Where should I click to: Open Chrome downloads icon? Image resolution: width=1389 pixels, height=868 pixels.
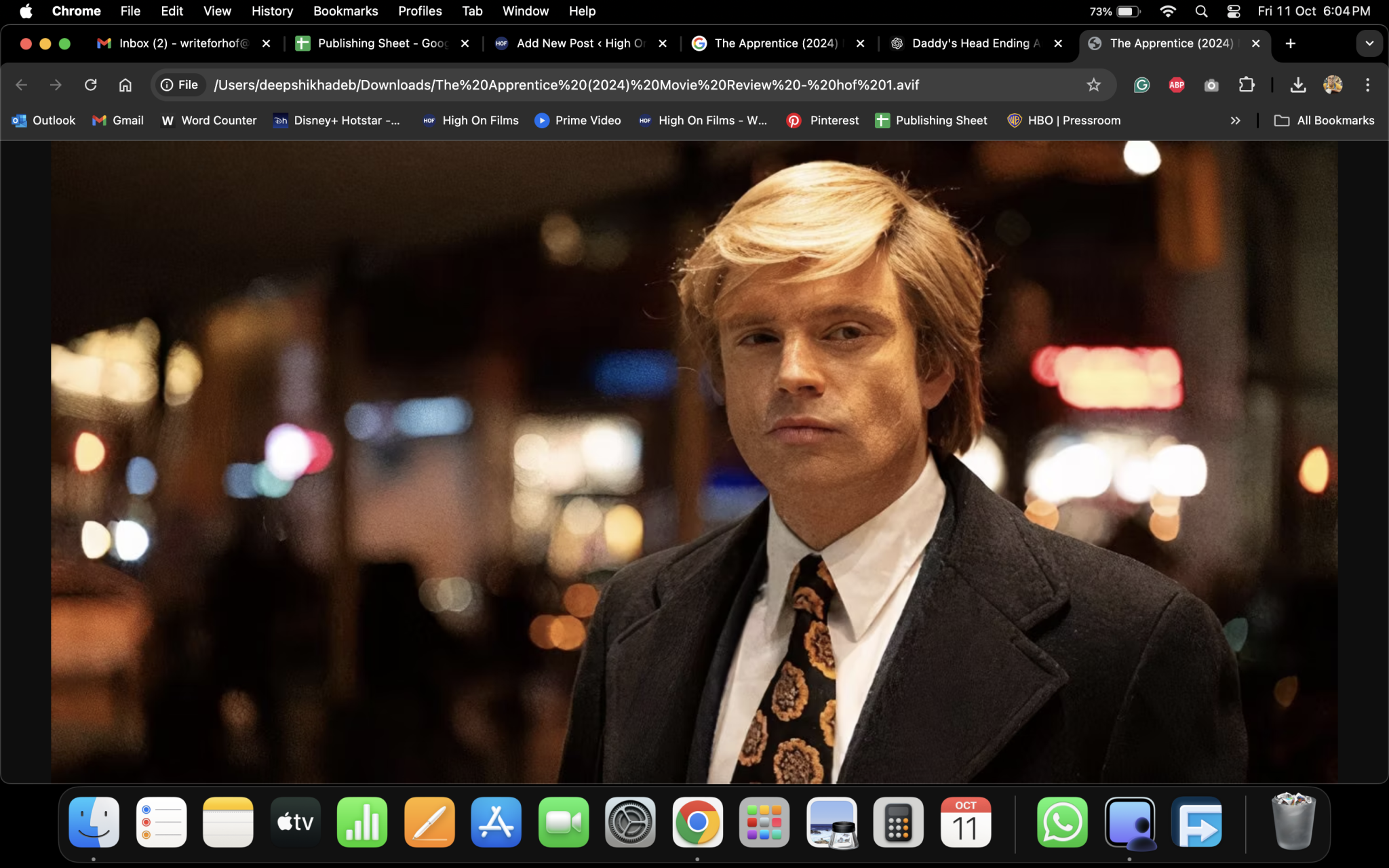tap(1297, 85)
